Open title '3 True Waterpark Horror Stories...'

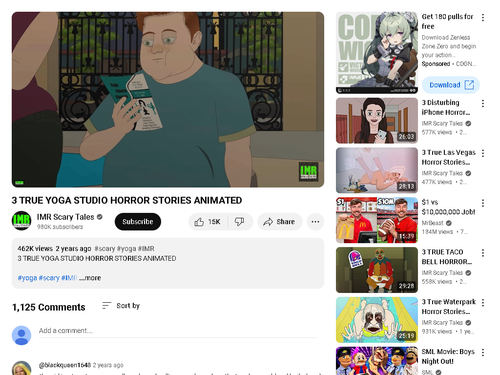448,306
